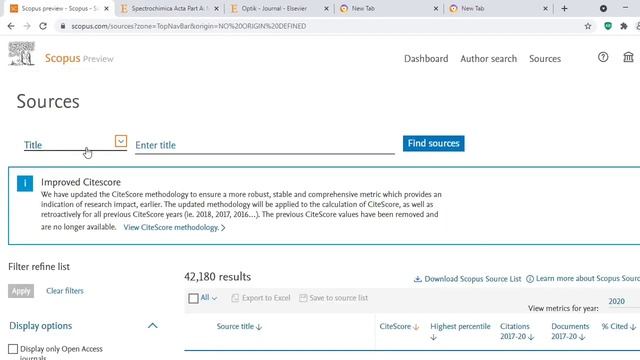
Task: Click Save to source list
Action: (x=333, y=298)
